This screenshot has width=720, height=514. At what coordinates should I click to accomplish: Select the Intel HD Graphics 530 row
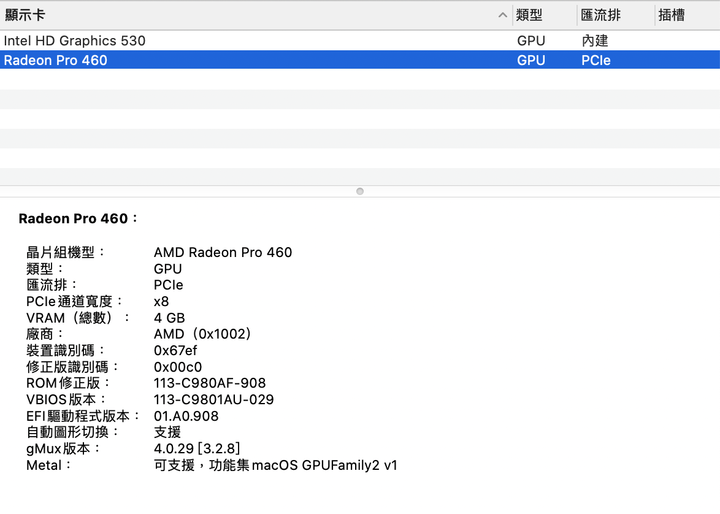pyautogui.click(x=360, y=41)
